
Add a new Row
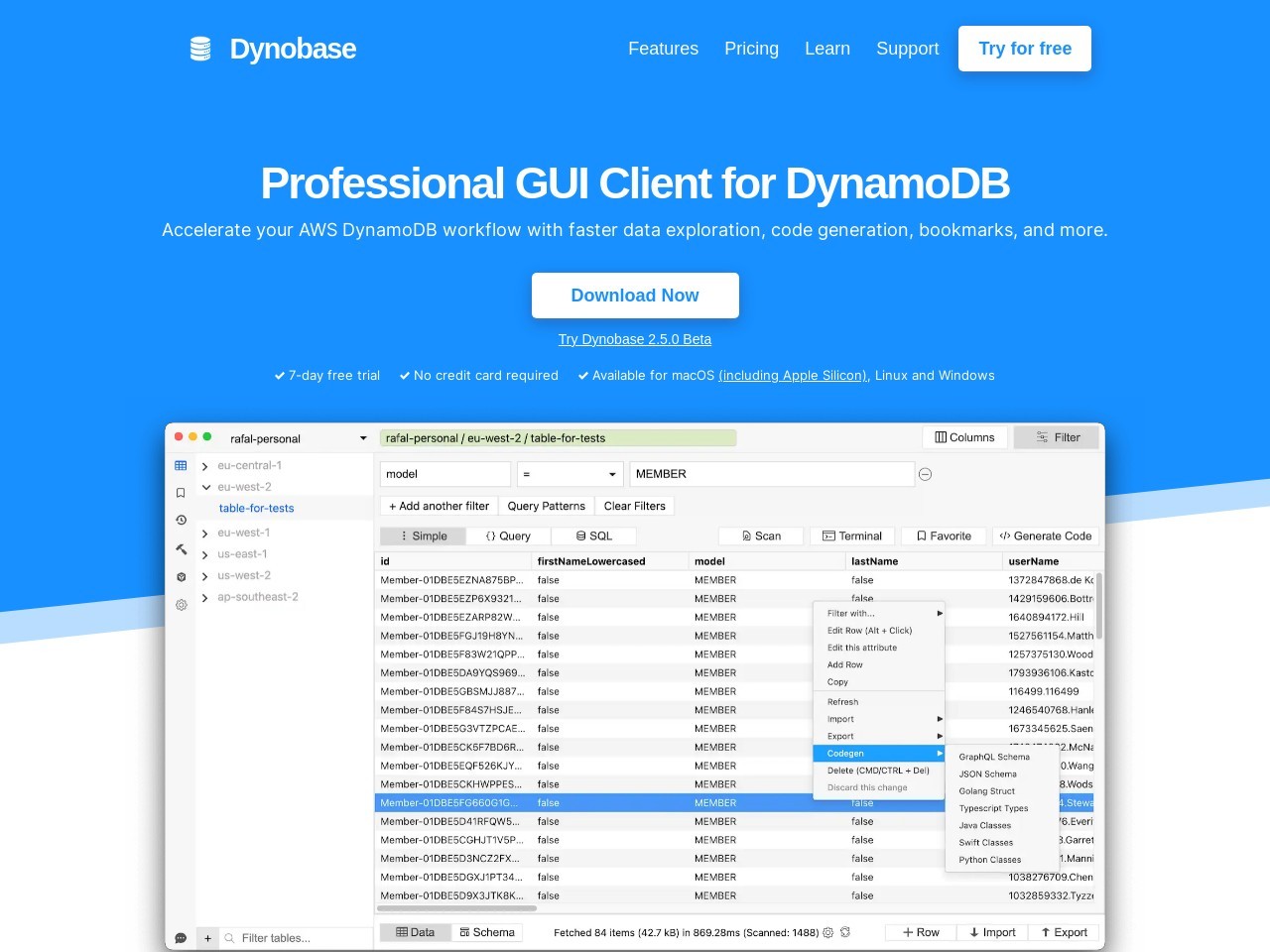tap(920, 932)
